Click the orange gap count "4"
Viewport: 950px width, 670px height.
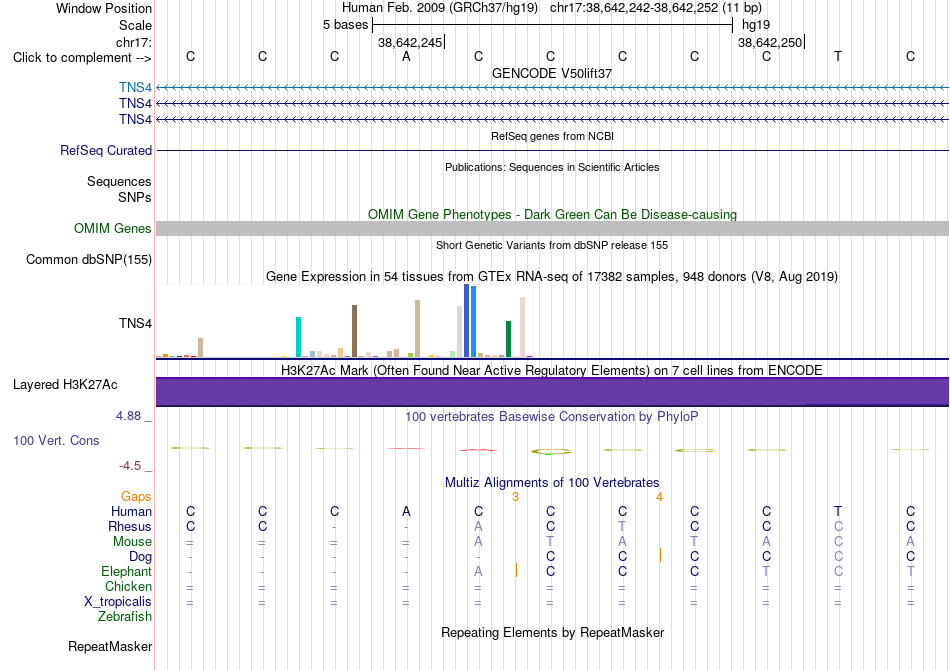[x=659, y=497]
